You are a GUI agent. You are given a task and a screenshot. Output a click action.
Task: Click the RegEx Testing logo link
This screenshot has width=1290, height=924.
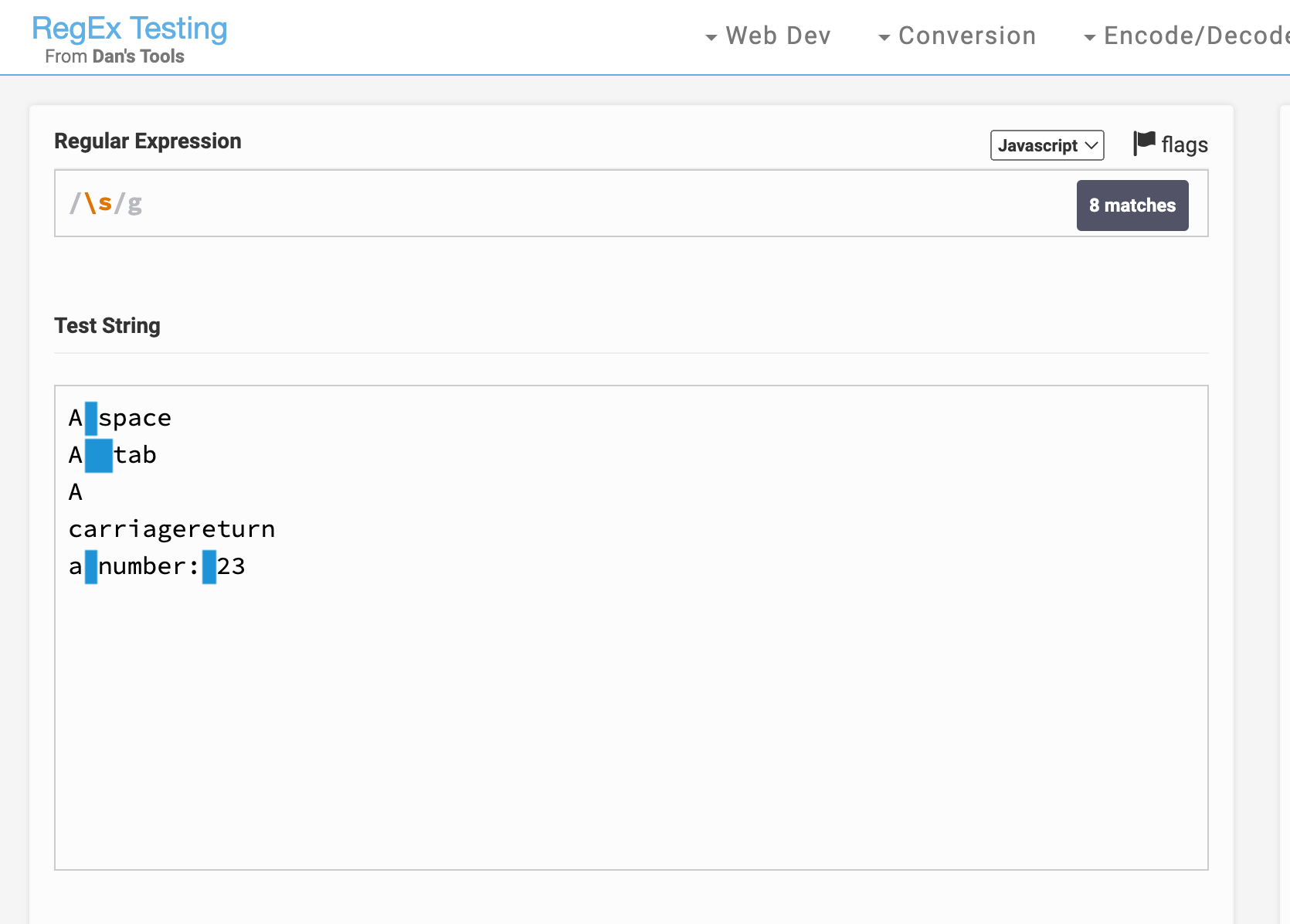point(130,29)
